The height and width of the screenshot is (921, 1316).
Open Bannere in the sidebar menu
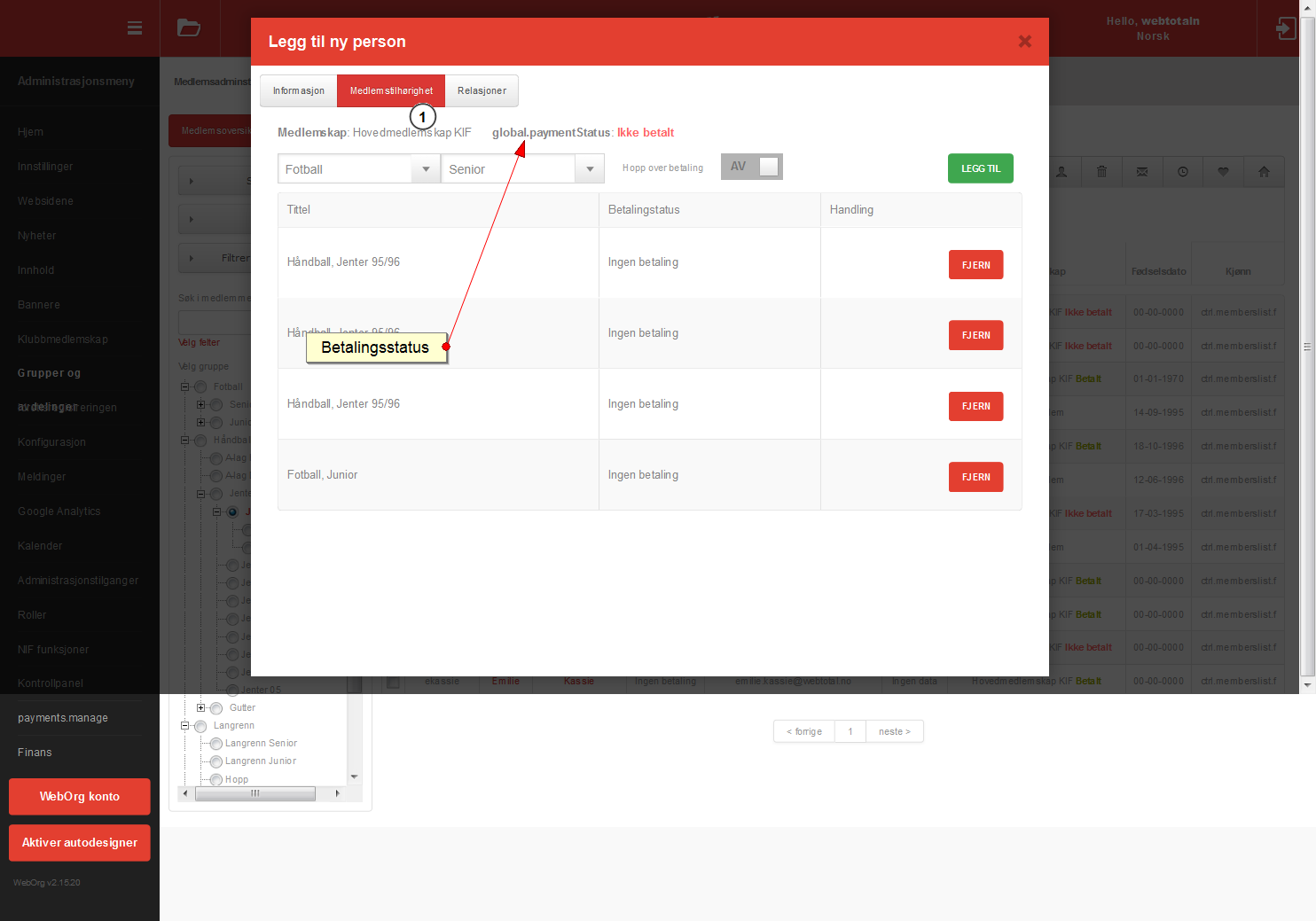(x=39, y=305)
